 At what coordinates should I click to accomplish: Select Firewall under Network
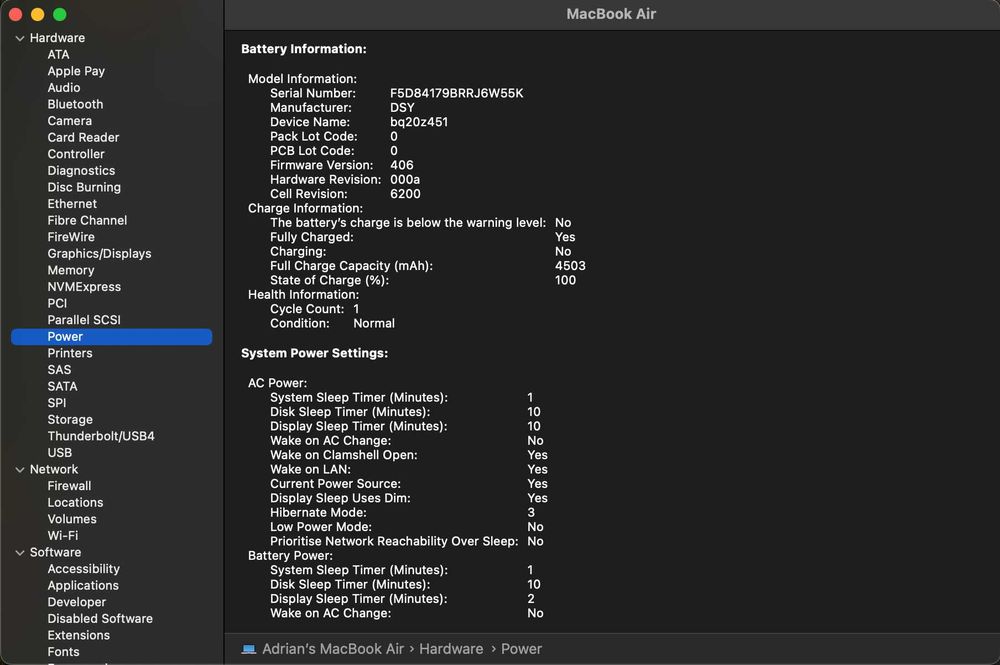tap(69, 486)
